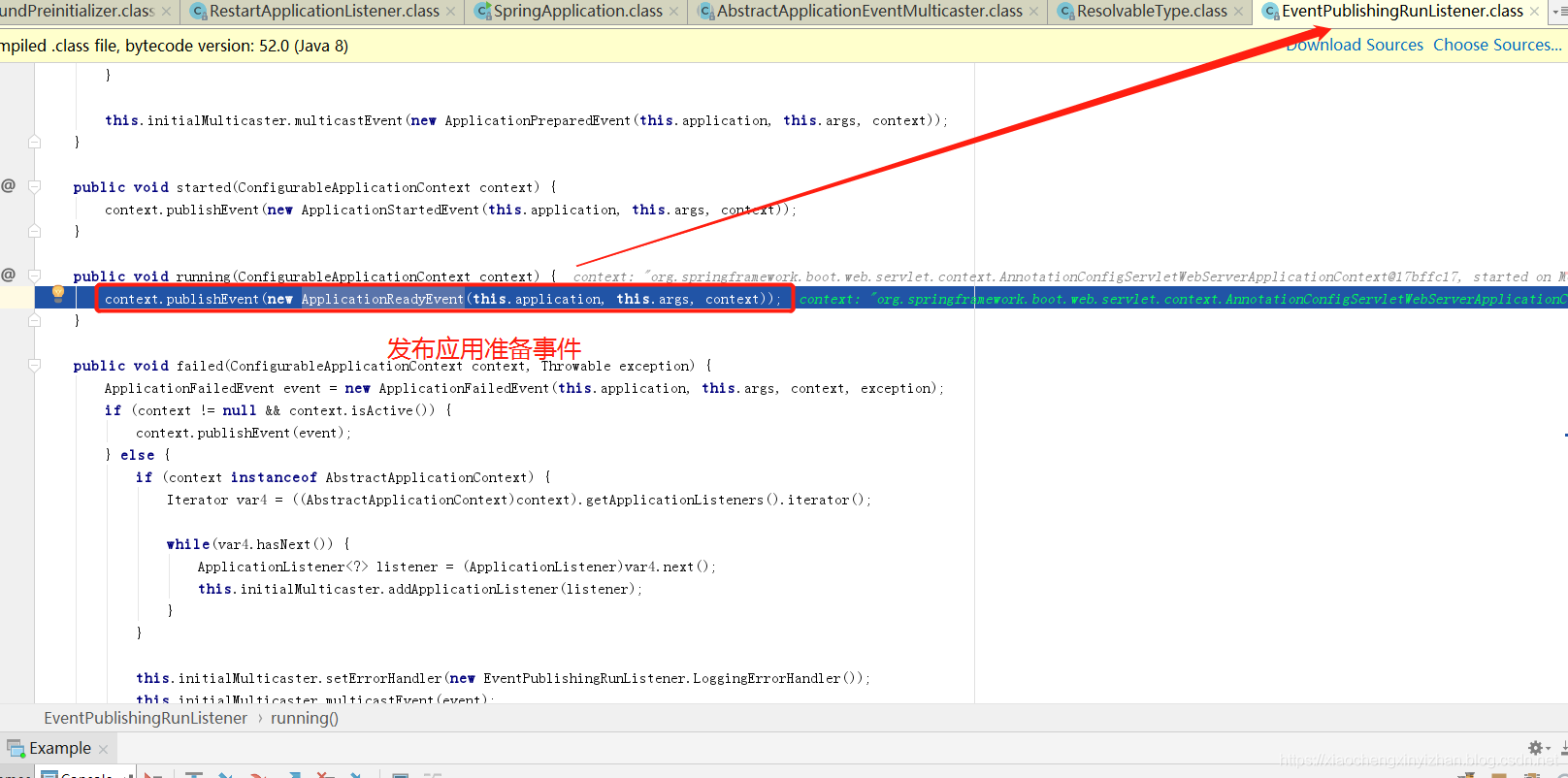Close the BackgroundPreinitializer.class tab
This screenshot has width=1568, height=778.
click(x=167, y=12)
